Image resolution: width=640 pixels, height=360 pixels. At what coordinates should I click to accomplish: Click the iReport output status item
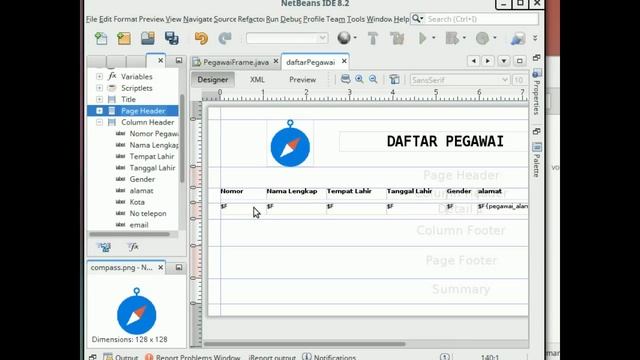click(272, 357)
